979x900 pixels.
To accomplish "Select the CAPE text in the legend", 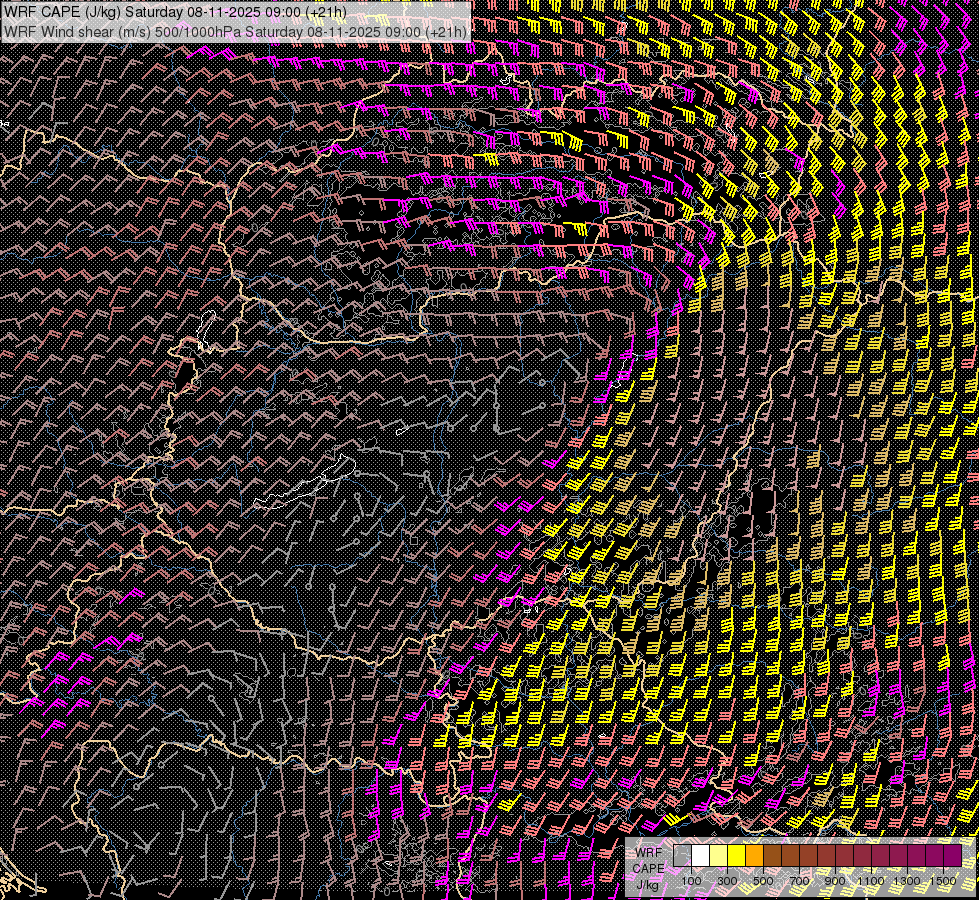I will (x=648, y=868).
